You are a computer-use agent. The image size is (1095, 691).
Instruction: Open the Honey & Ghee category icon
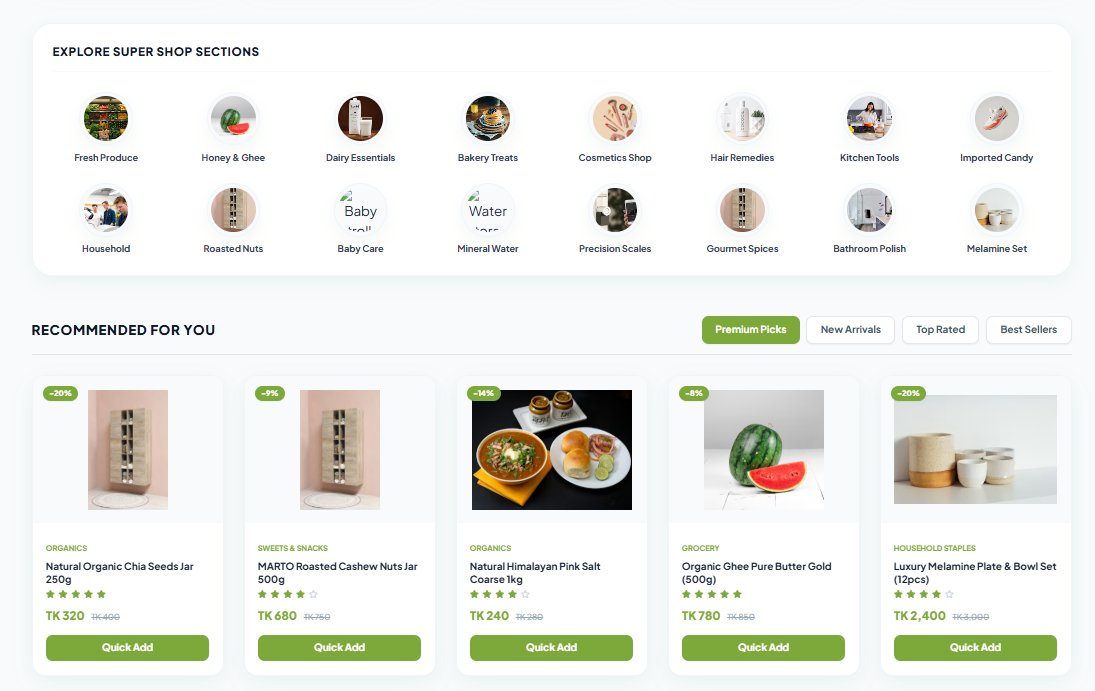click(x=233, y=119)
